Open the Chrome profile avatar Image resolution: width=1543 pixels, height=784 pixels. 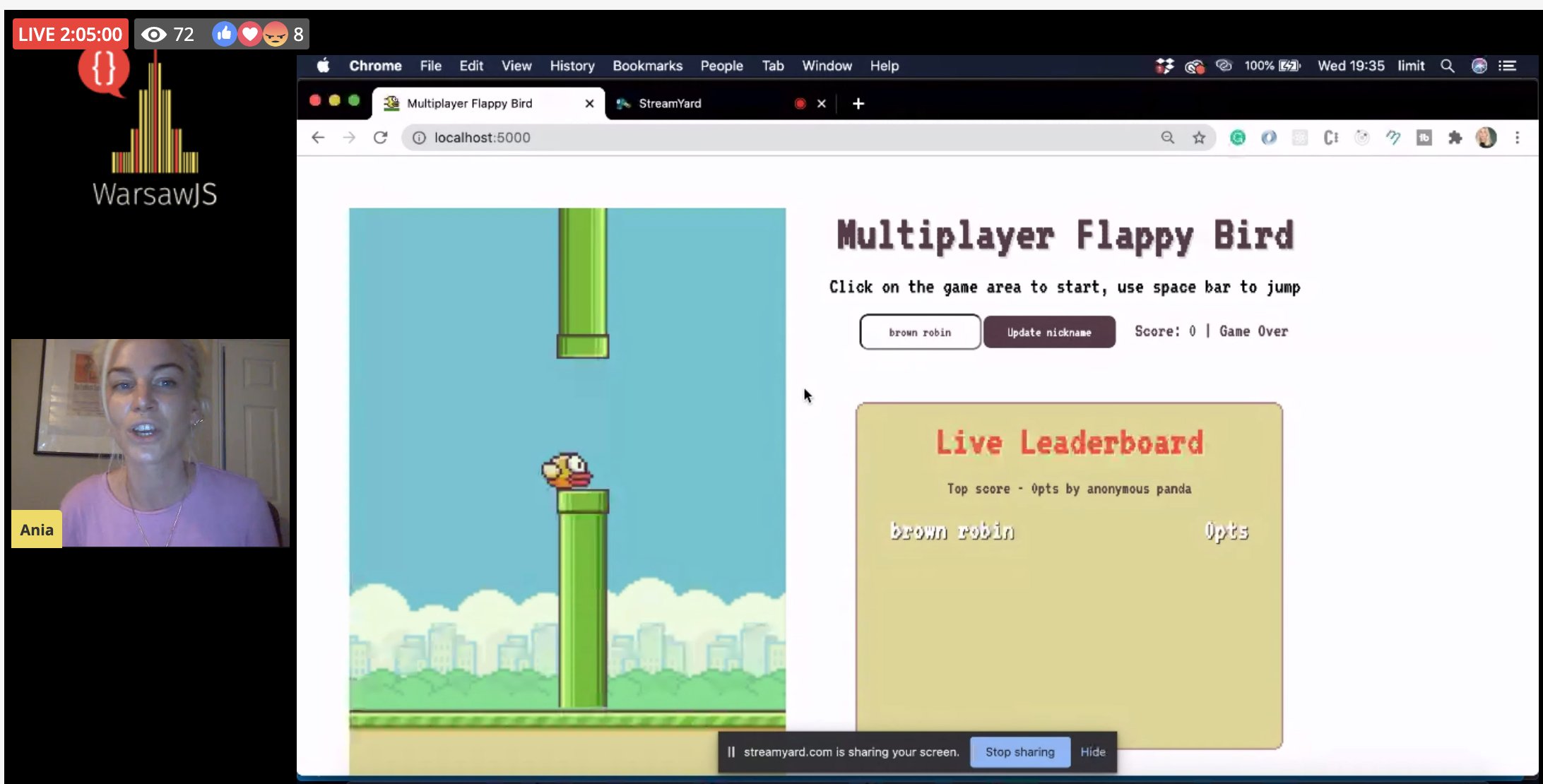pyautogui.click(x=1486, y=138)
